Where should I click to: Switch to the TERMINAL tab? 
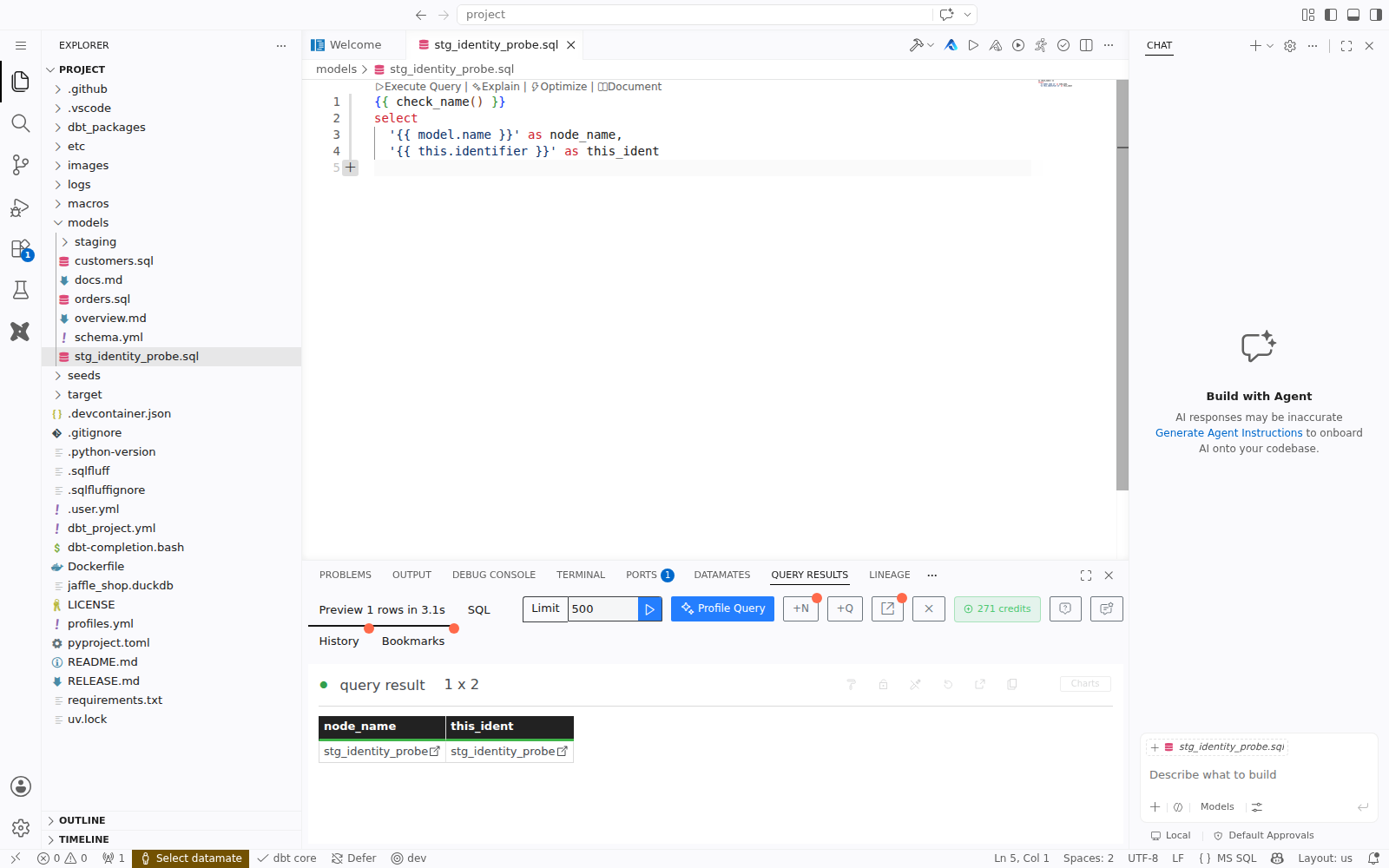(x=581, y=575)
